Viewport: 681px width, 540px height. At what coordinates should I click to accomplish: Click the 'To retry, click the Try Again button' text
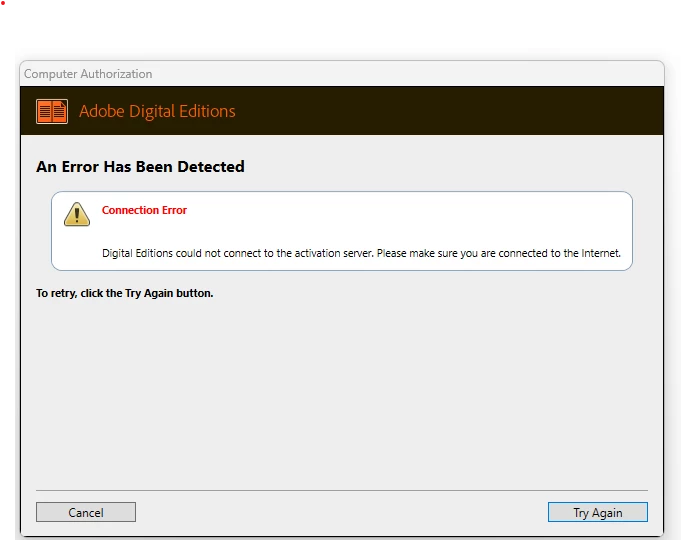coord(125,293)
